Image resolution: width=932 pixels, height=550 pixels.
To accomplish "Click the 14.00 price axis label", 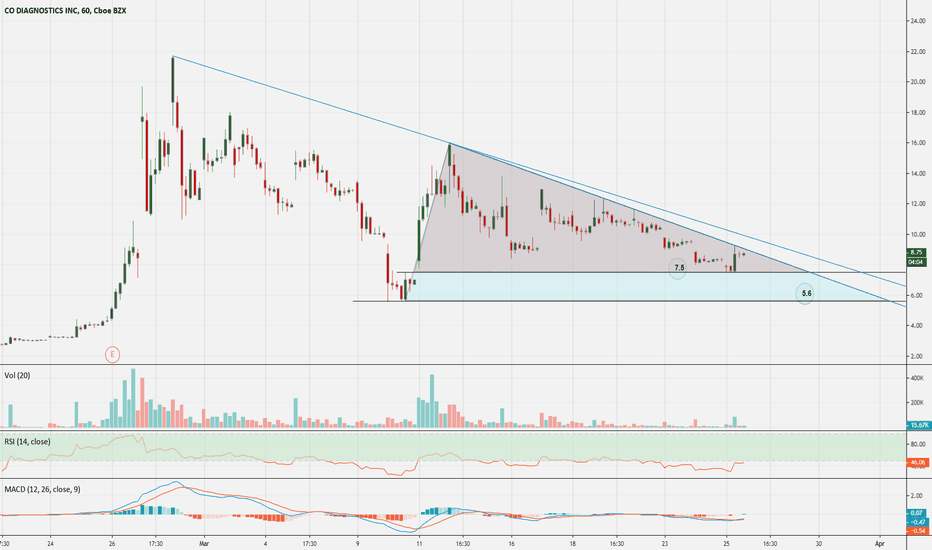I will pyautogui.click(x=918, y=174).
